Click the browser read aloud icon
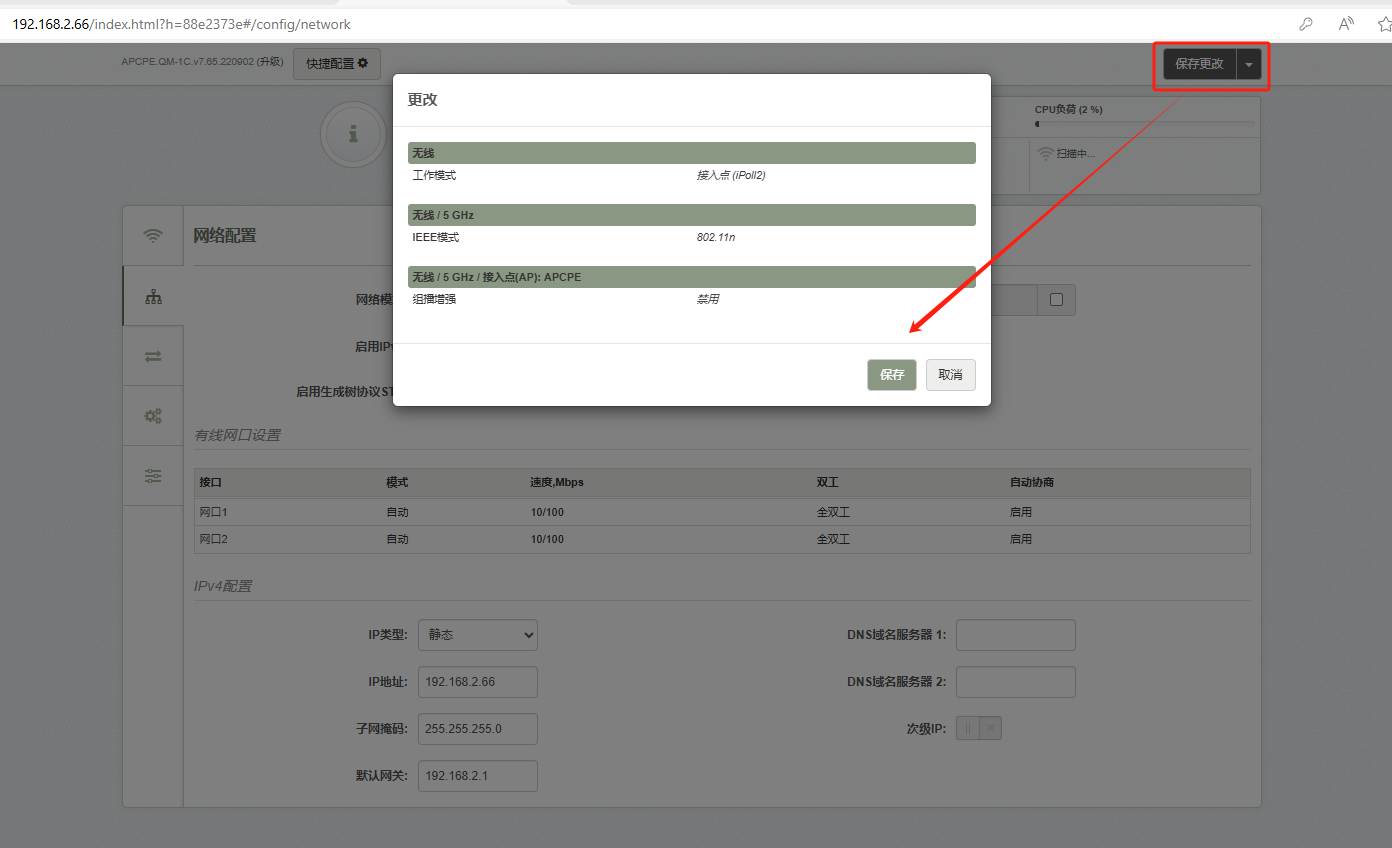1392x848 pixels. 1346,24
